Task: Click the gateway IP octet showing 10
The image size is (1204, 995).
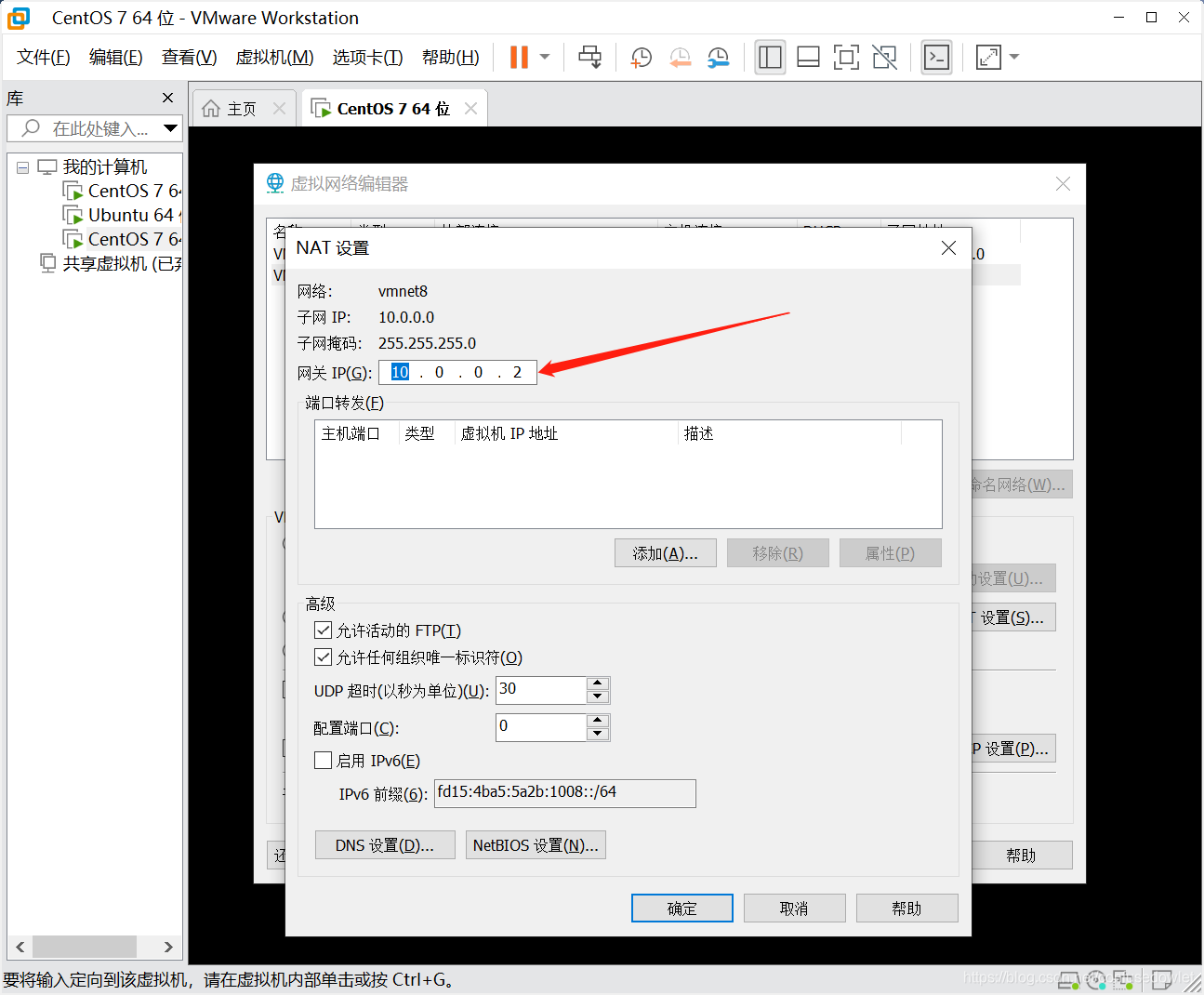Action: coord(400,372)
